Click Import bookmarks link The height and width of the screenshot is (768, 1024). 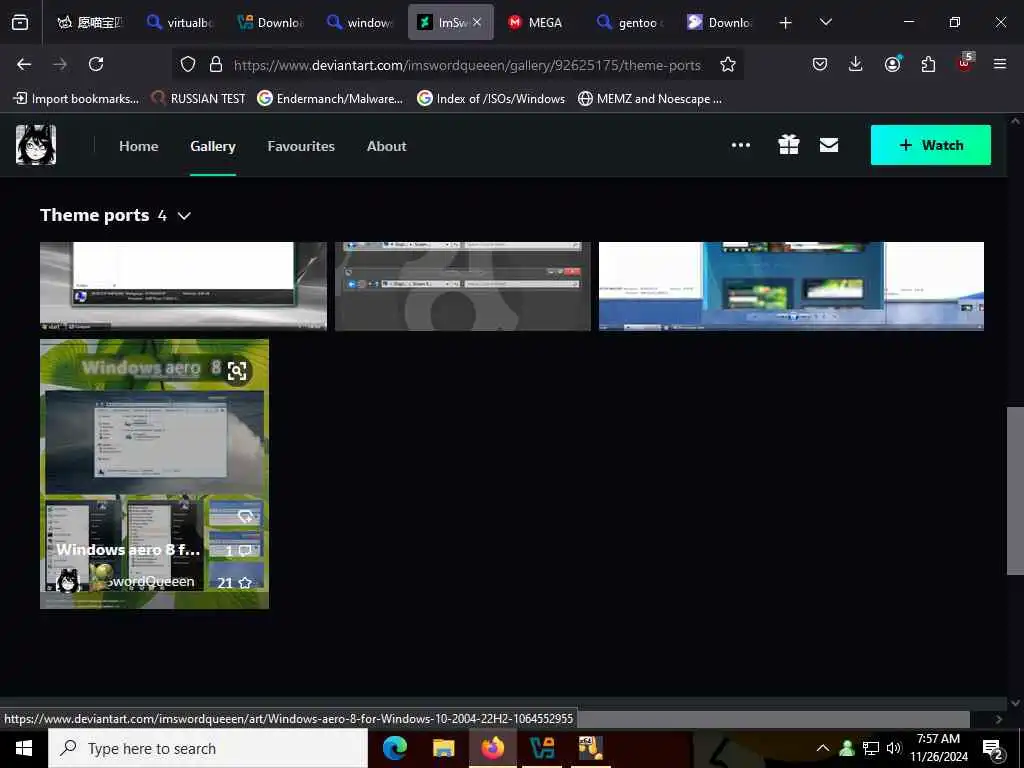[76, 99]
